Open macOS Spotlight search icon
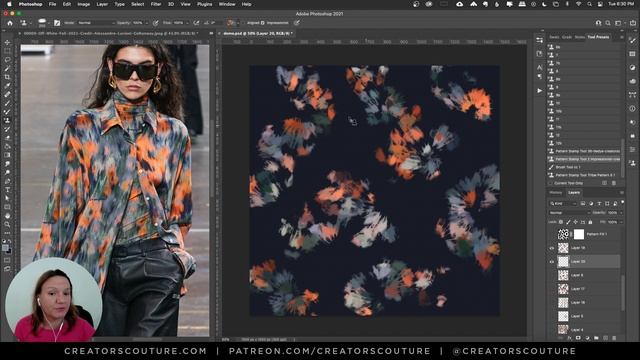This screenshot has width=640, height=360. point(589,4)
